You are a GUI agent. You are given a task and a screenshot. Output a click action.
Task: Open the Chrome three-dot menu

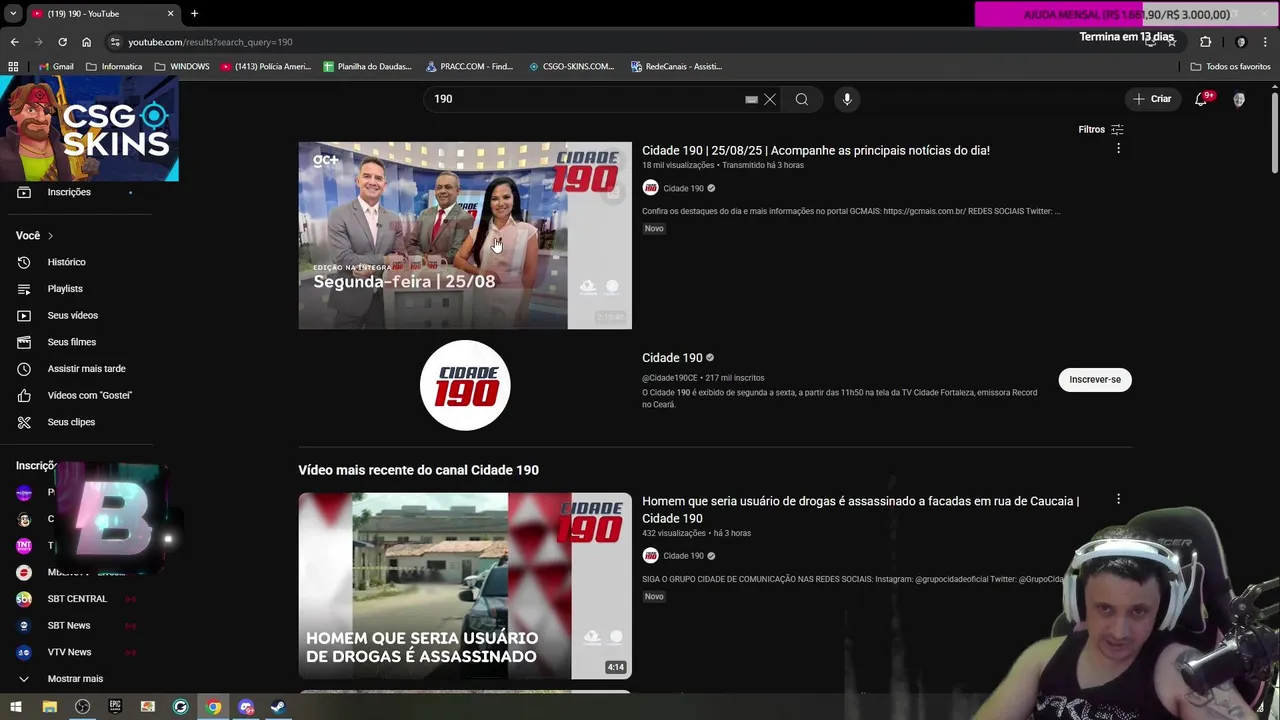click(1265, 42)
